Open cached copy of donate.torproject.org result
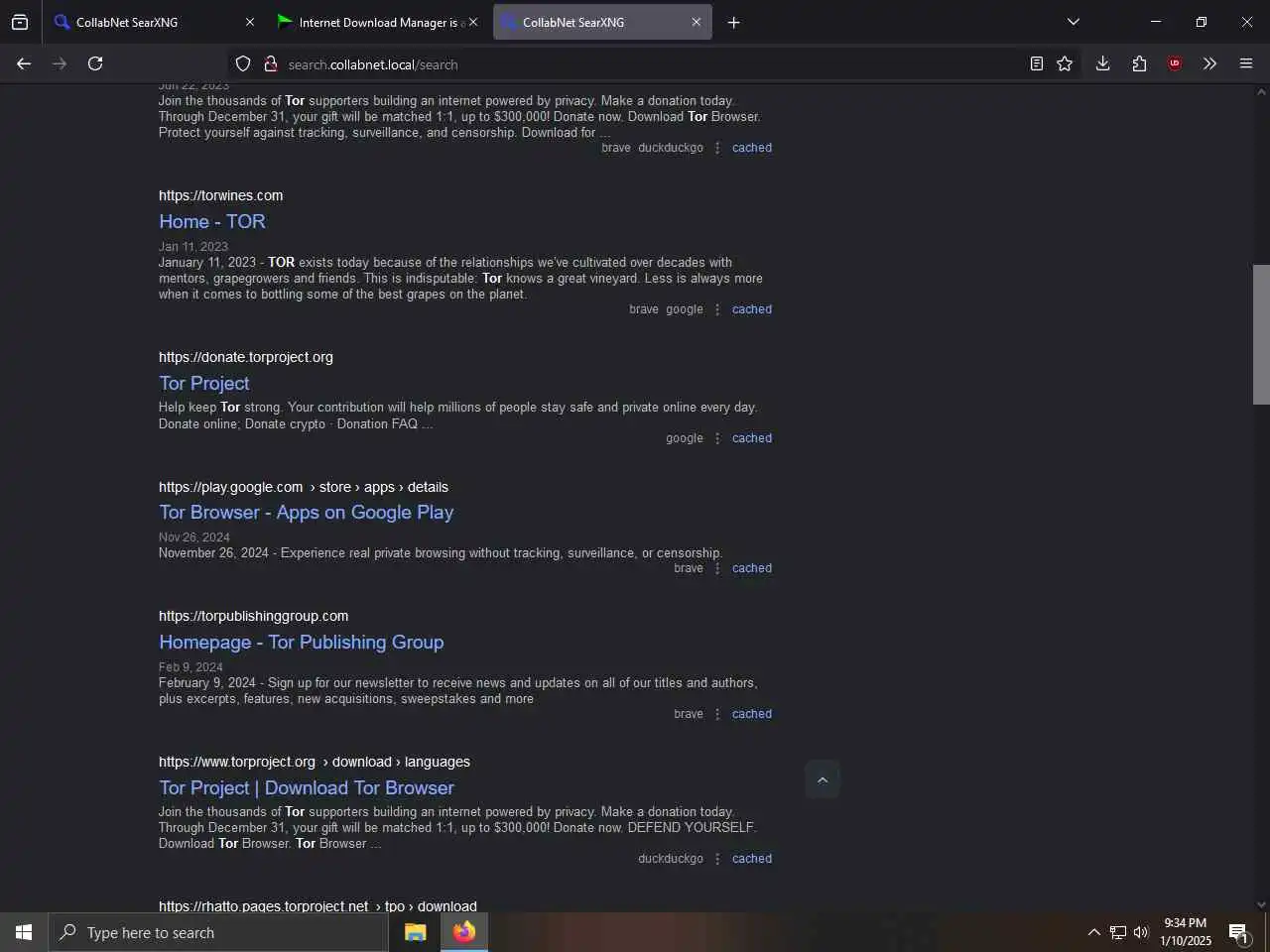 752,438
